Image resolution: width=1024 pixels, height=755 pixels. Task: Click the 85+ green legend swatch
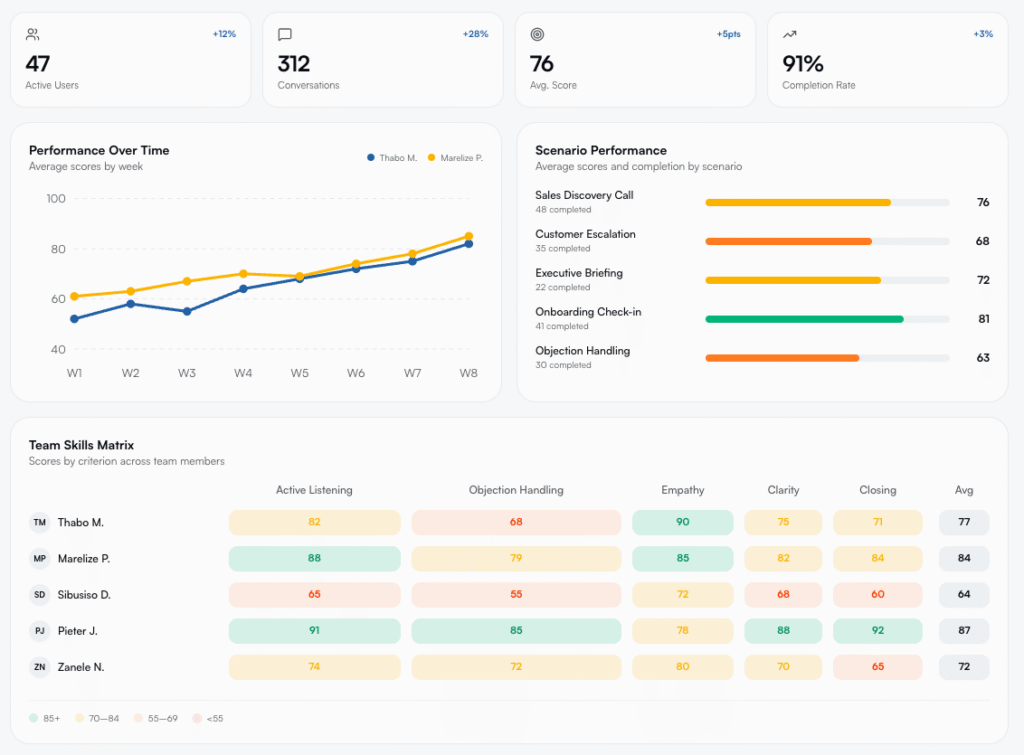33,718
